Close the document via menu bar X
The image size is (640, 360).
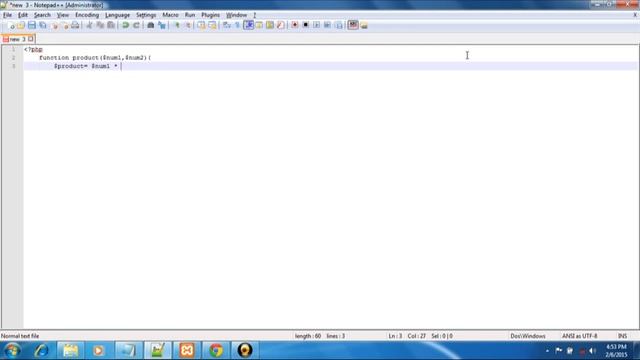[635, 15]
